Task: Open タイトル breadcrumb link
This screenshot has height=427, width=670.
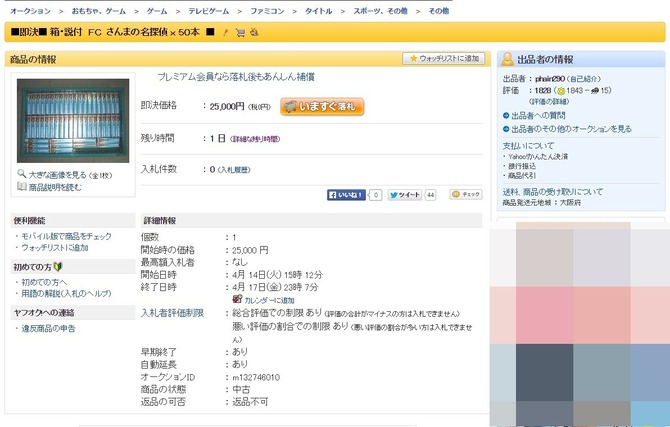Action: click(x=318, y=11)
